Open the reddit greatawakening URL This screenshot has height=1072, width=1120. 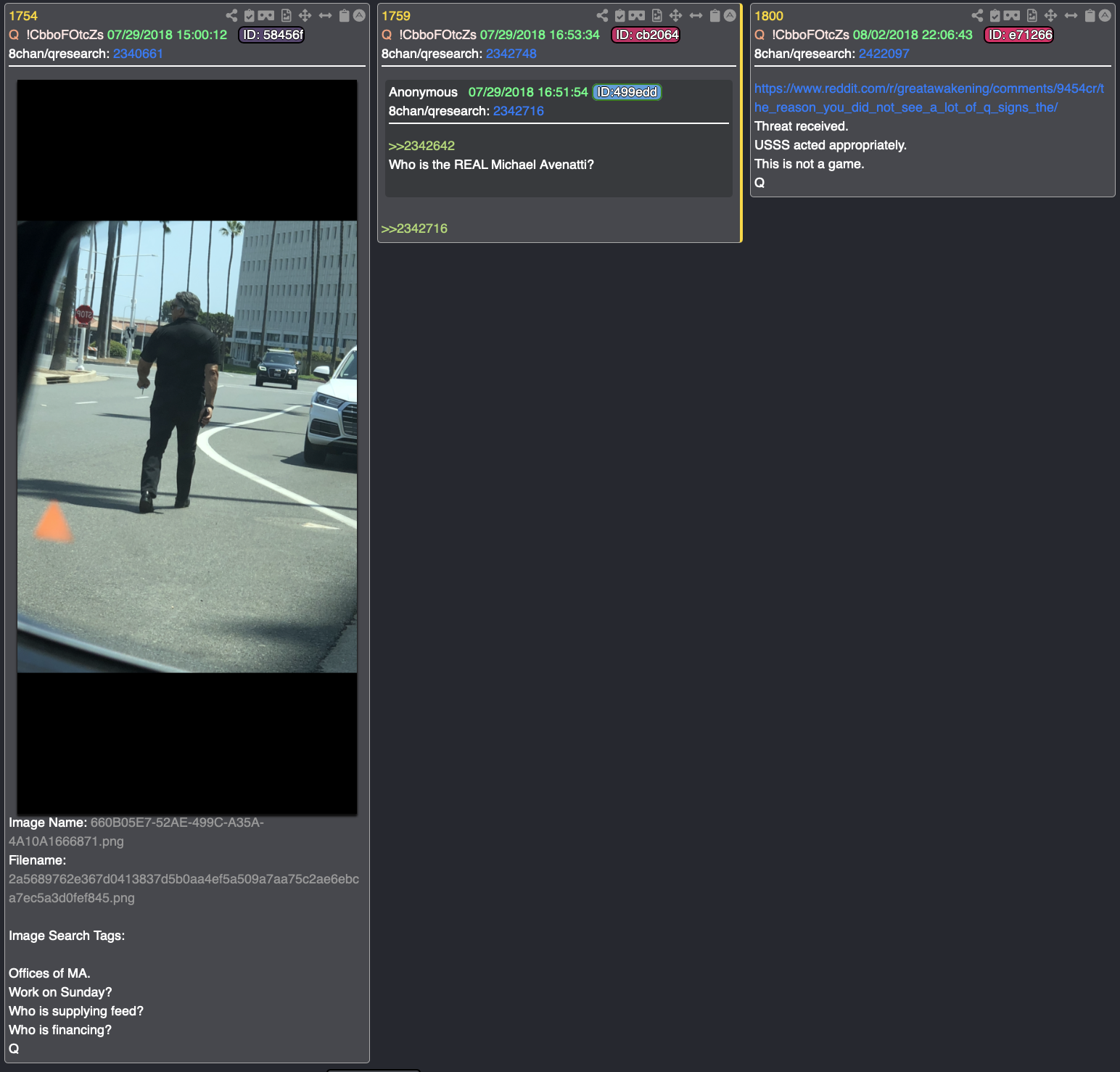929,98
